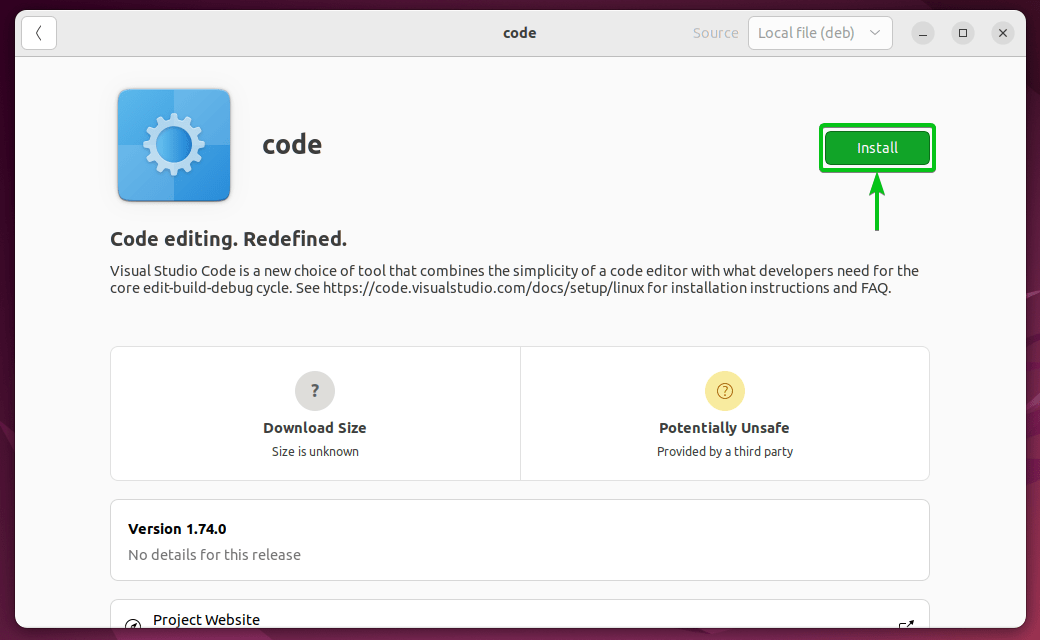
Task: Click "Size is unknown" text
Action: click(315, 452)
